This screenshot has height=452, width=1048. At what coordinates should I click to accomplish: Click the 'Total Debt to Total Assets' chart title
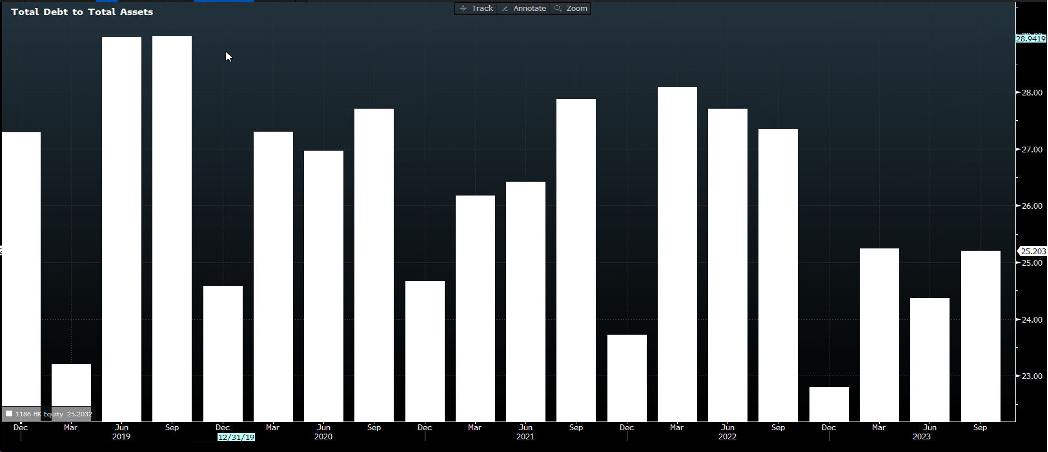tap(82, 12)
